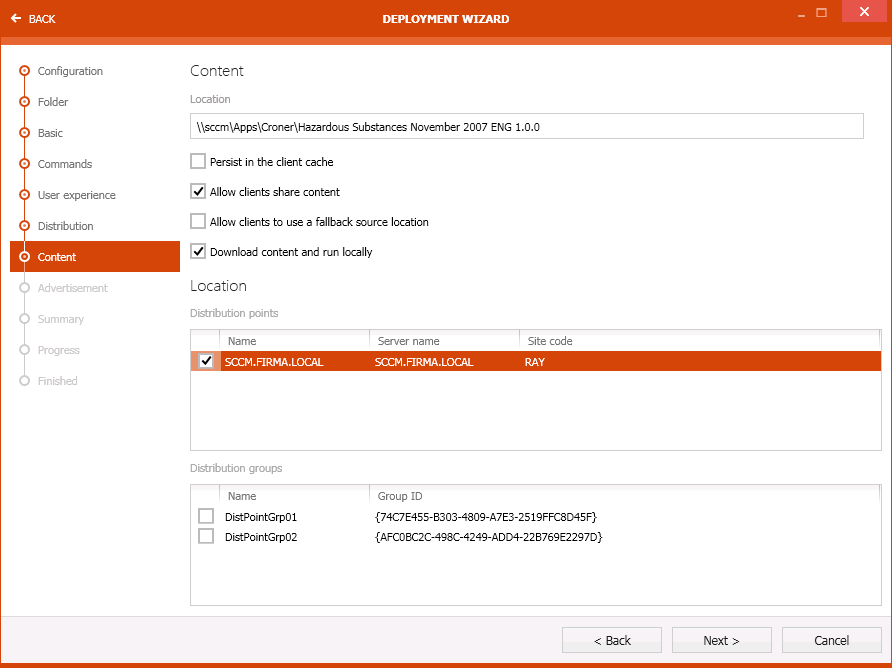The width and height of the screenshot is (892, 668).
Task: Open the Content step in sidebar
Action: (x=57, y=257)
